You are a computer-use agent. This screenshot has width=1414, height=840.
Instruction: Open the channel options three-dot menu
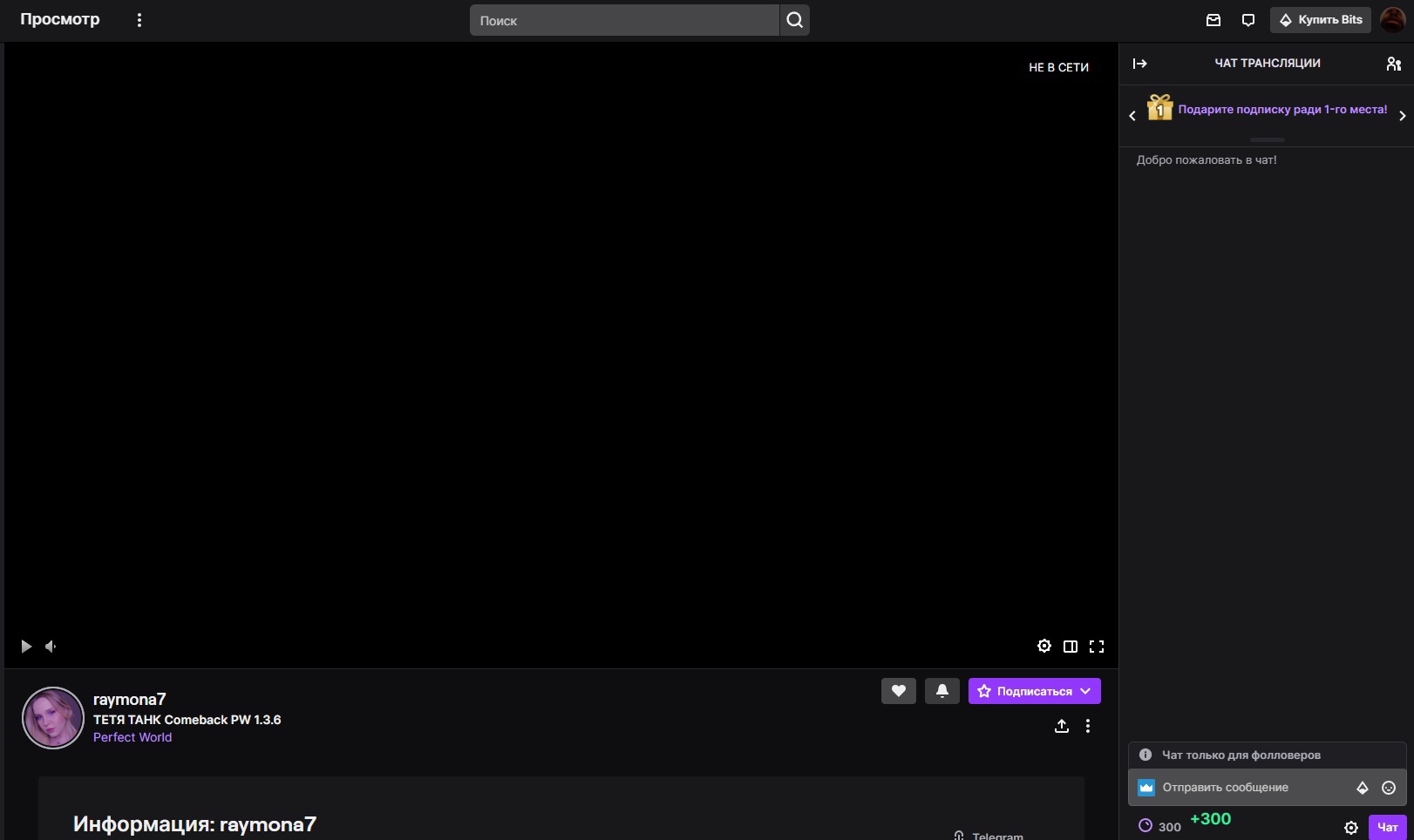[1087, 726]
